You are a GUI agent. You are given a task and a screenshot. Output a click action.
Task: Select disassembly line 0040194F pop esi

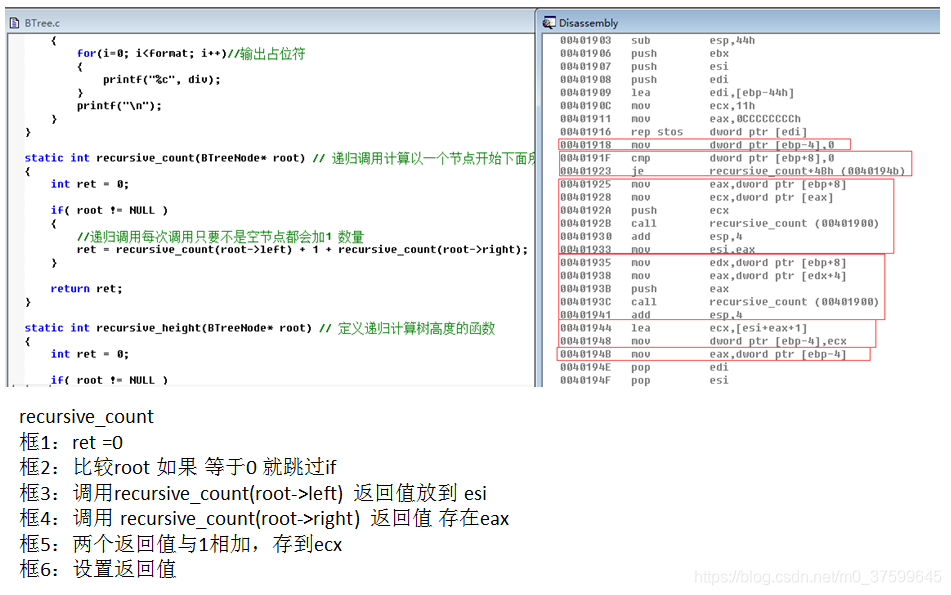[645, 380]
